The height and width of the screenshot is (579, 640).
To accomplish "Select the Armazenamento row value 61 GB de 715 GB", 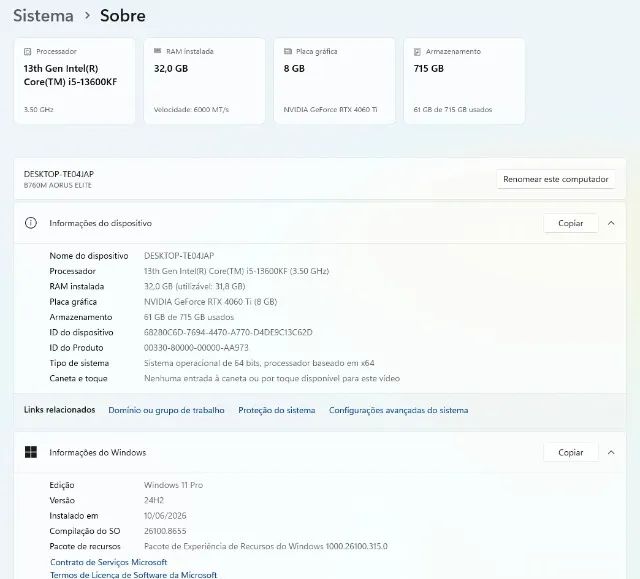I will click(x=189, y=317).
